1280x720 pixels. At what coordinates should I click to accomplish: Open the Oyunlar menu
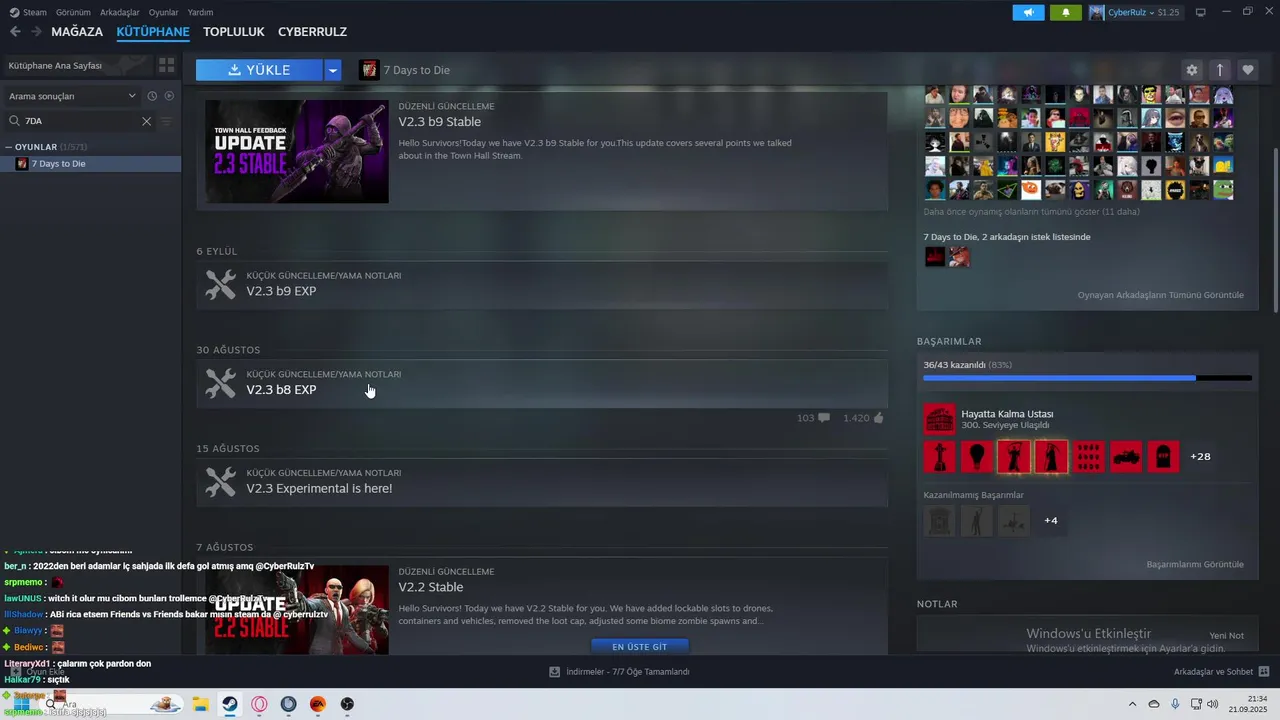pyautogui.click(x=163, y=12)
